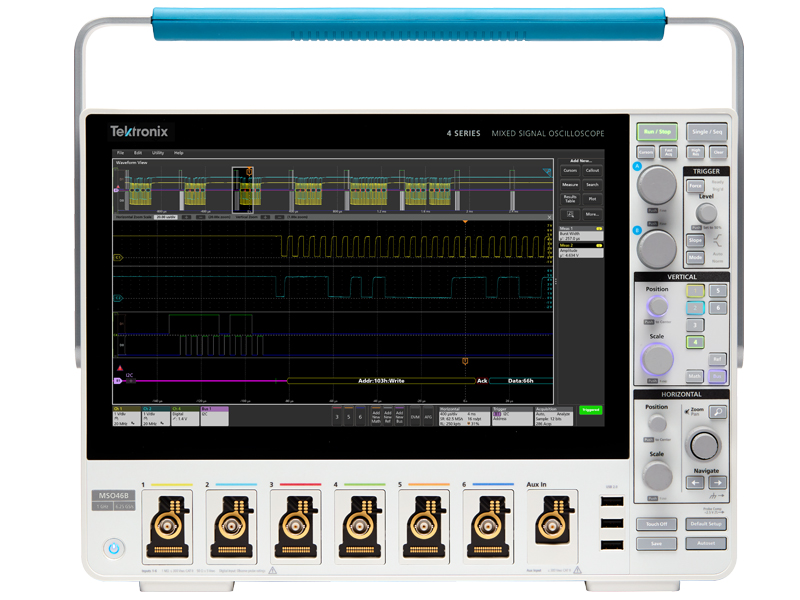This screenshot has width=800, height=600.
Task: Toggle the Run / Stop acquisition button
Action: pyautogui.click(x=656, y=131)
